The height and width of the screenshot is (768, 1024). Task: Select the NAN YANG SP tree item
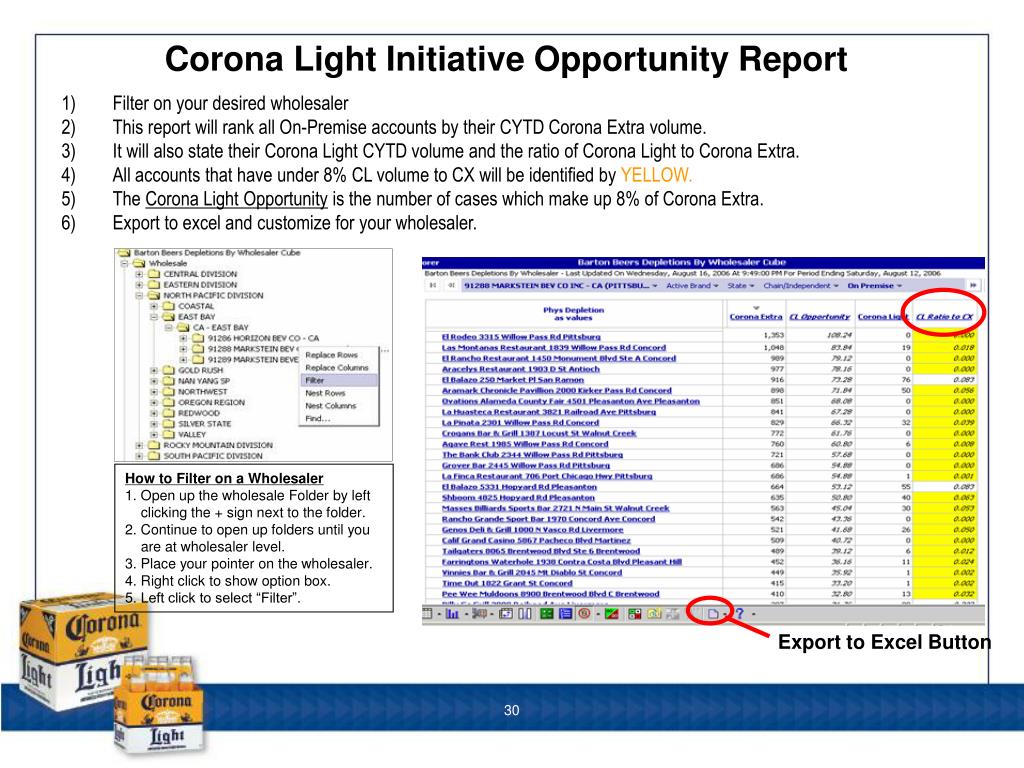204,381
